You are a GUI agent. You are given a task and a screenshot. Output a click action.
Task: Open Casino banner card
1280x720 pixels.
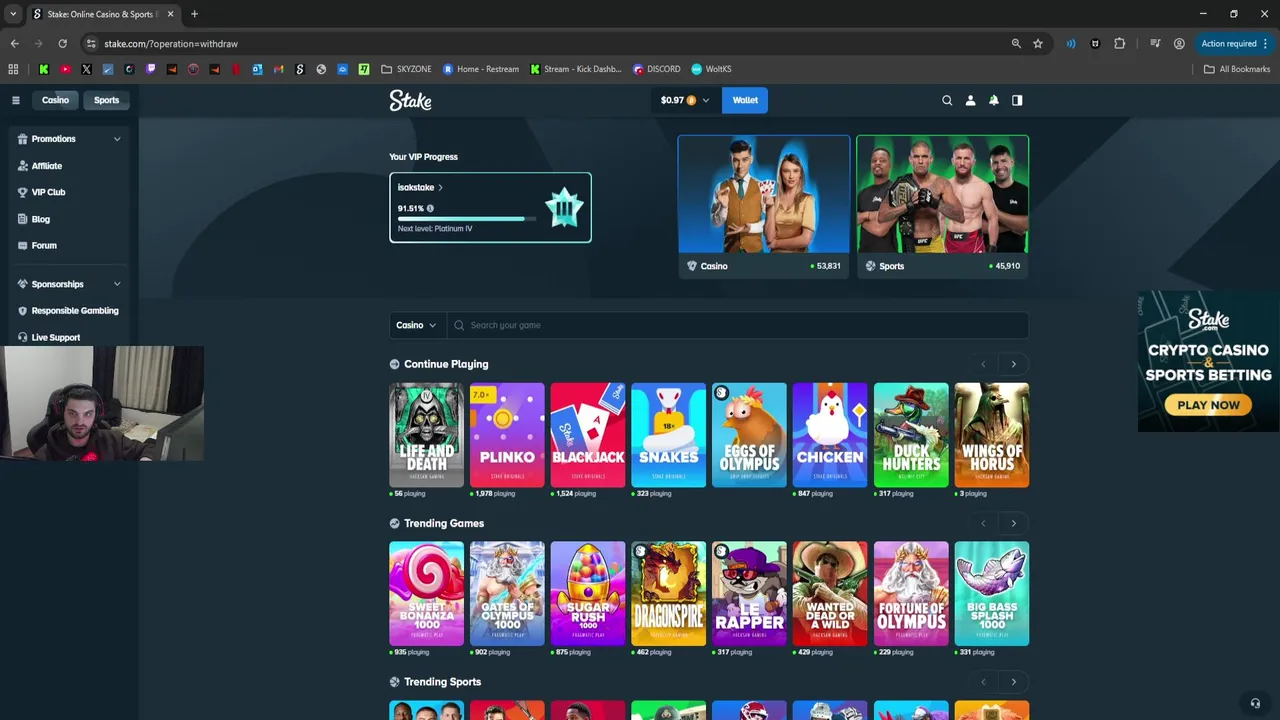point(764,206)
